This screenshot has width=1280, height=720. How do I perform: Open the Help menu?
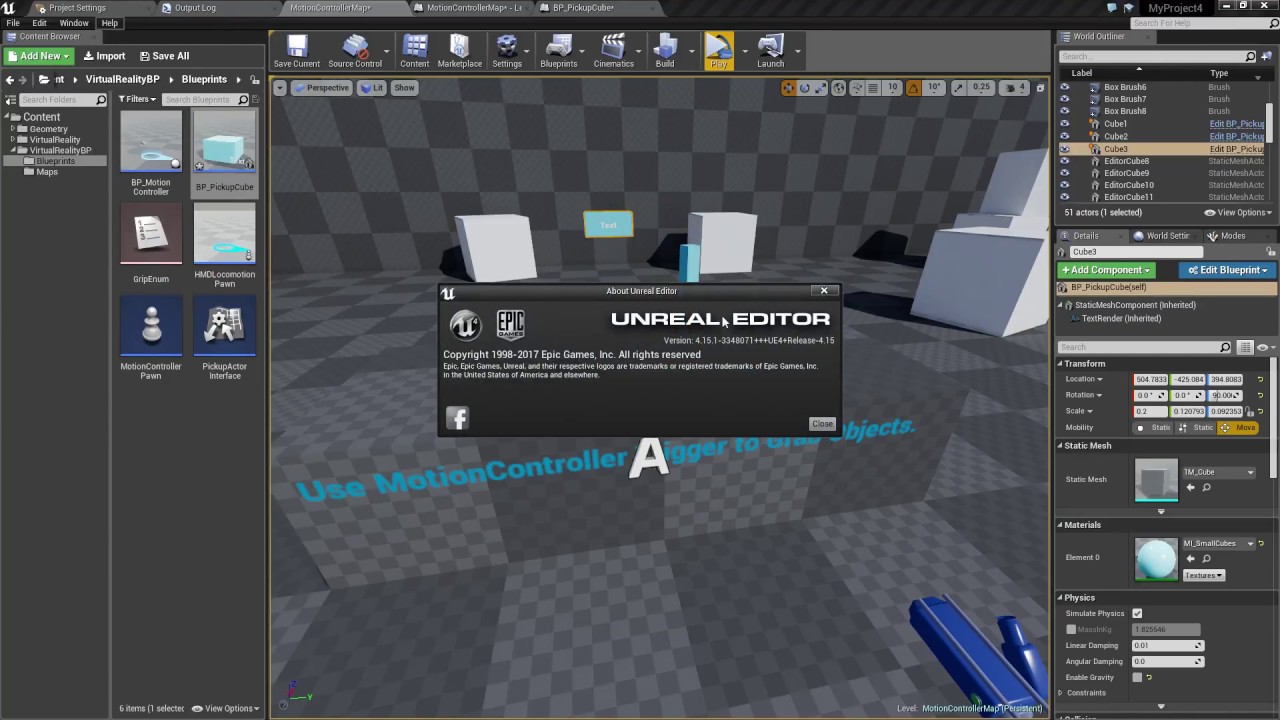coord(110,23)
